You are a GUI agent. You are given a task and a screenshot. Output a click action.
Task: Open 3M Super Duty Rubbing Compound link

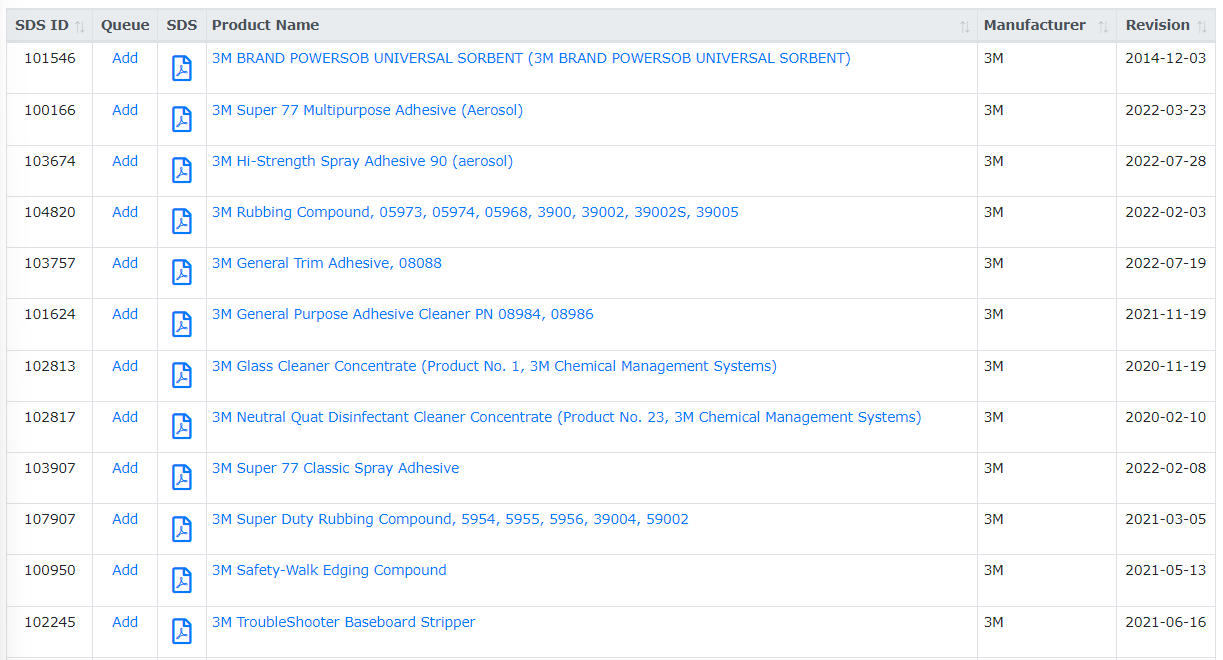[x=450, y=519]
